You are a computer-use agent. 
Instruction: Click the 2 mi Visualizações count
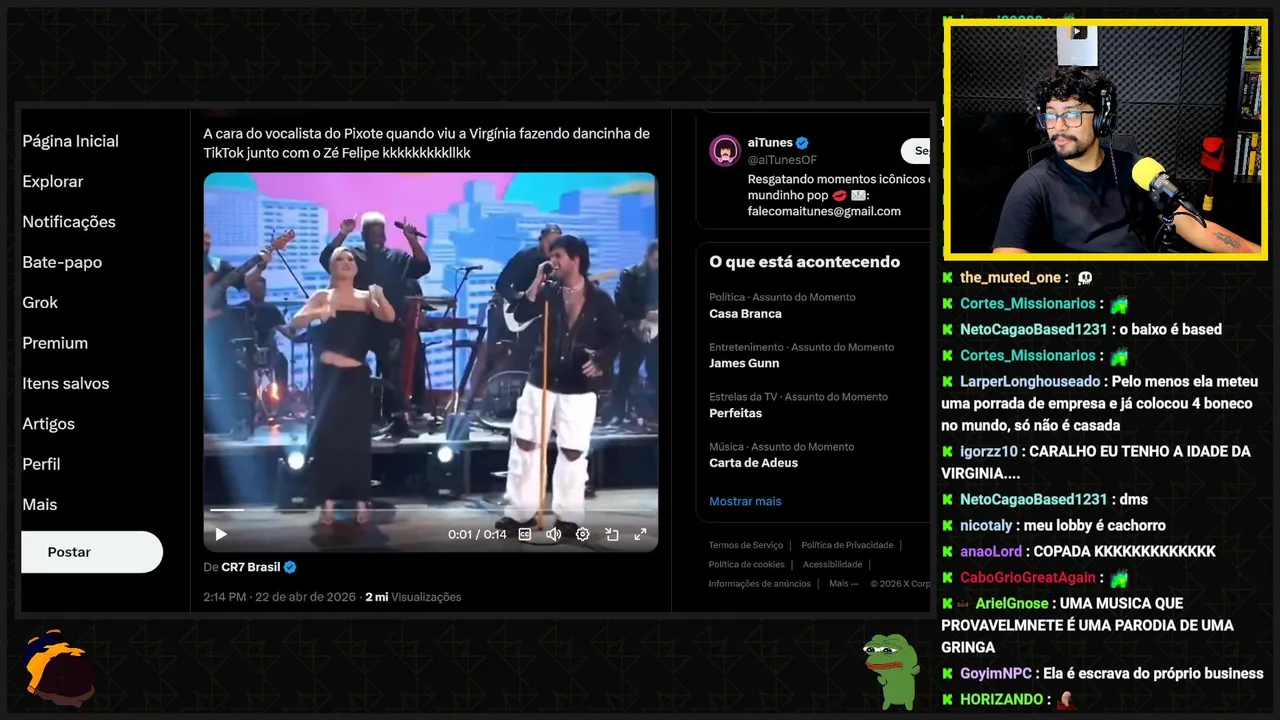[413, 597]
